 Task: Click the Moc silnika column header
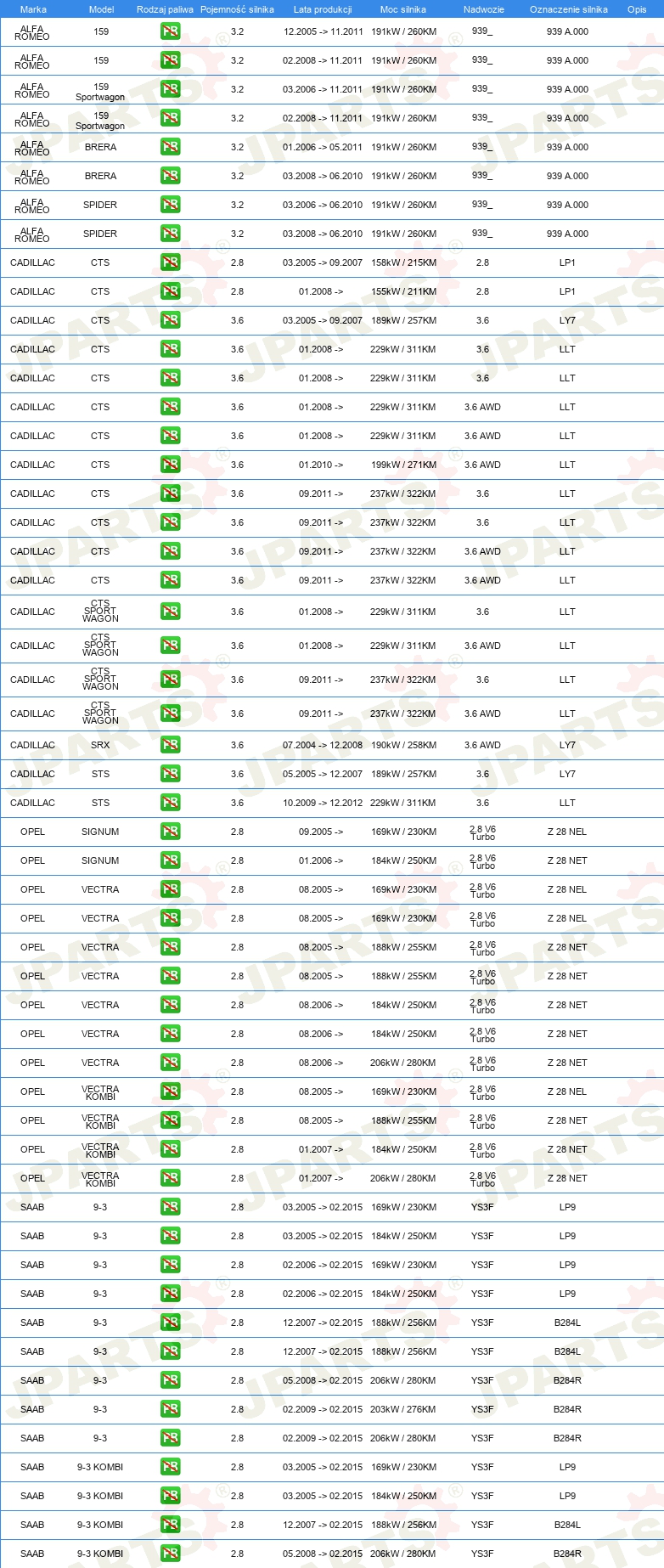click(403, 9)
